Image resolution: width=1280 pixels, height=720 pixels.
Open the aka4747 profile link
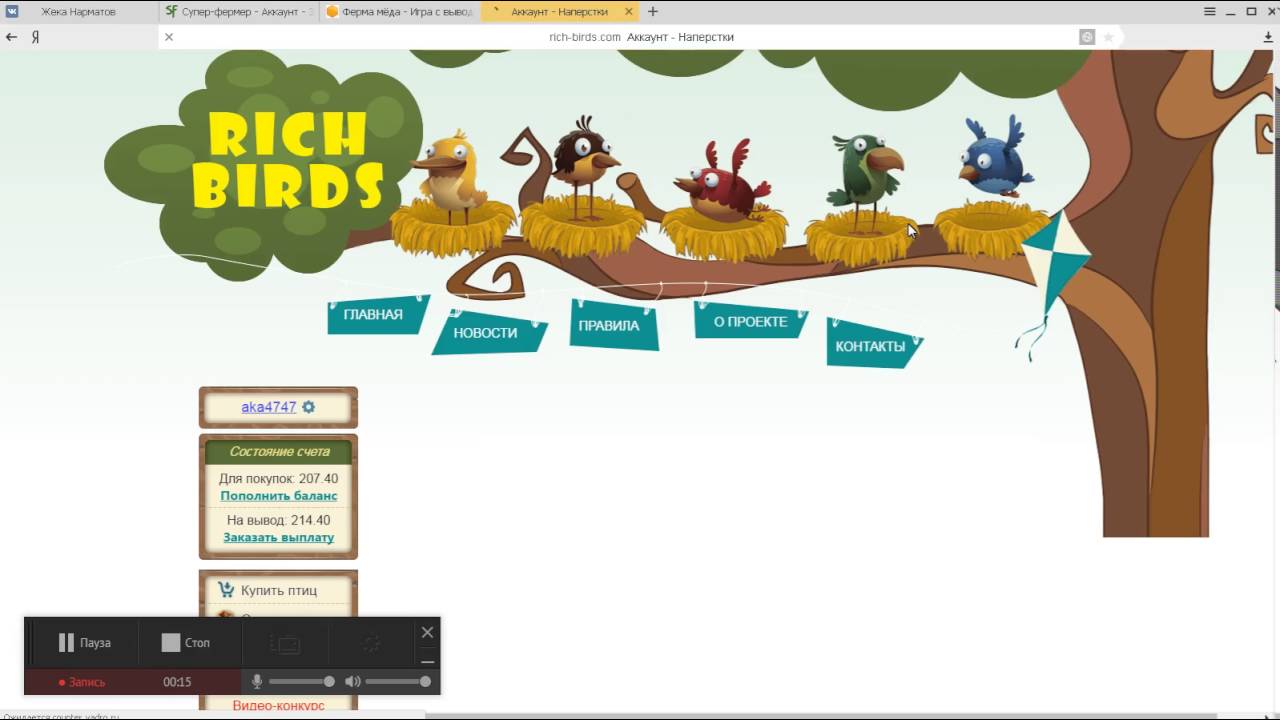coord(269,407)
